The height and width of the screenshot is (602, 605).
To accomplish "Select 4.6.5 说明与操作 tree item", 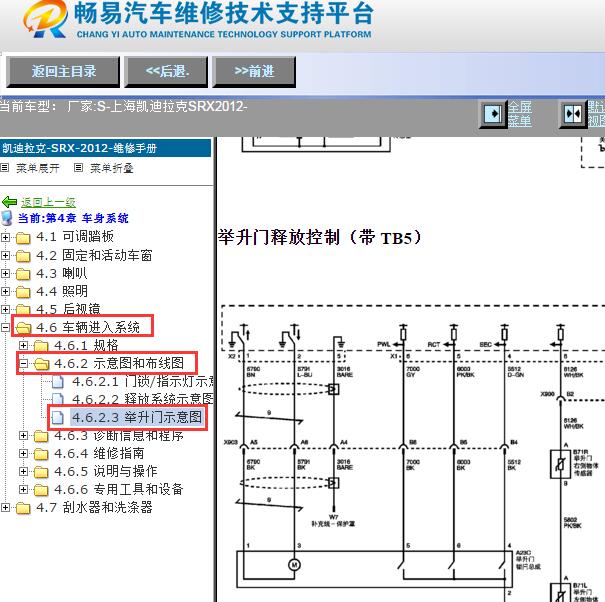I will point(106,471).
